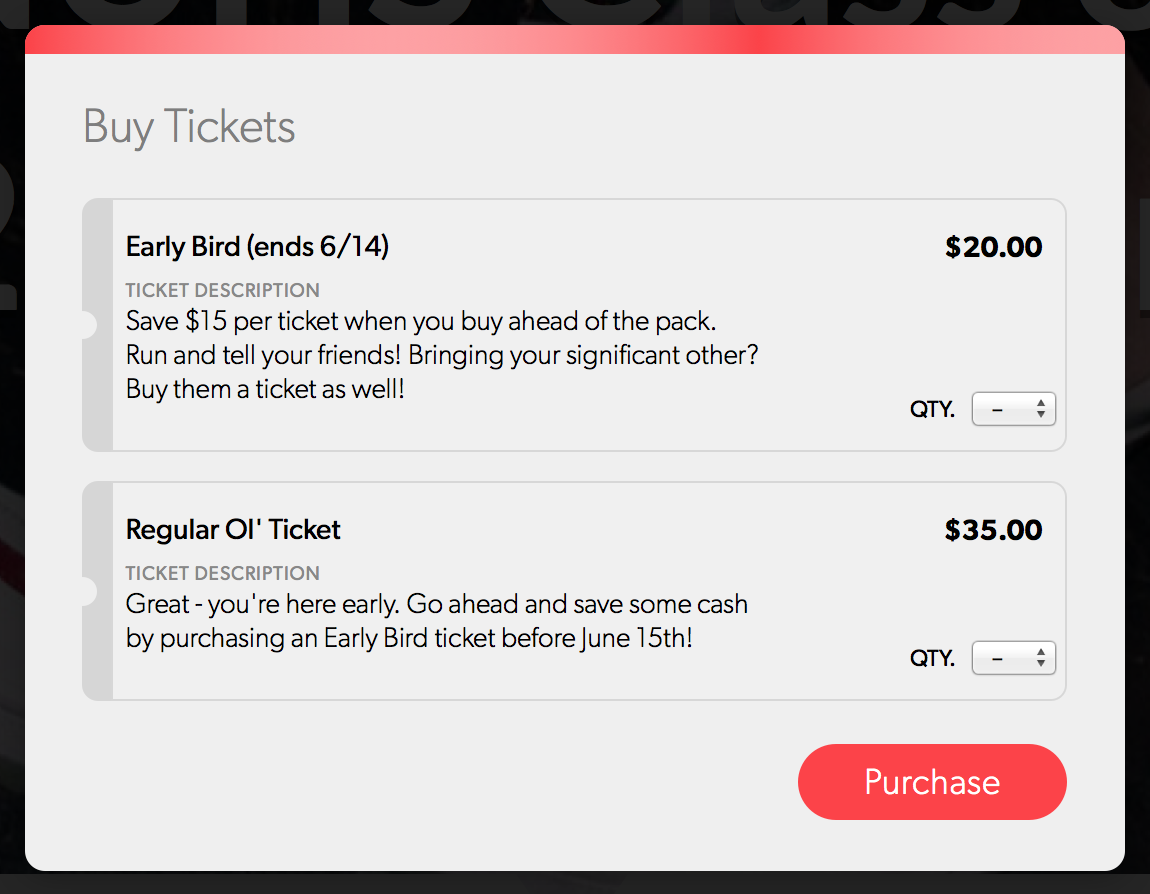1150x894 pixels.
Task: Click the Regular Ol' Ticket TICKET DESCRIPTION label
Action: (223, 573)
